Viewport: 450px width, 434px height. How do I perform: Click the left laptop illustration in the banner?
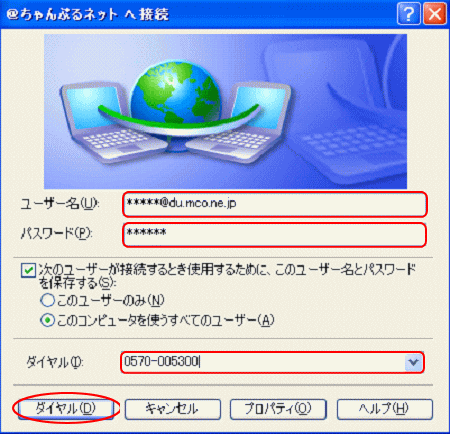pos(112,122)
